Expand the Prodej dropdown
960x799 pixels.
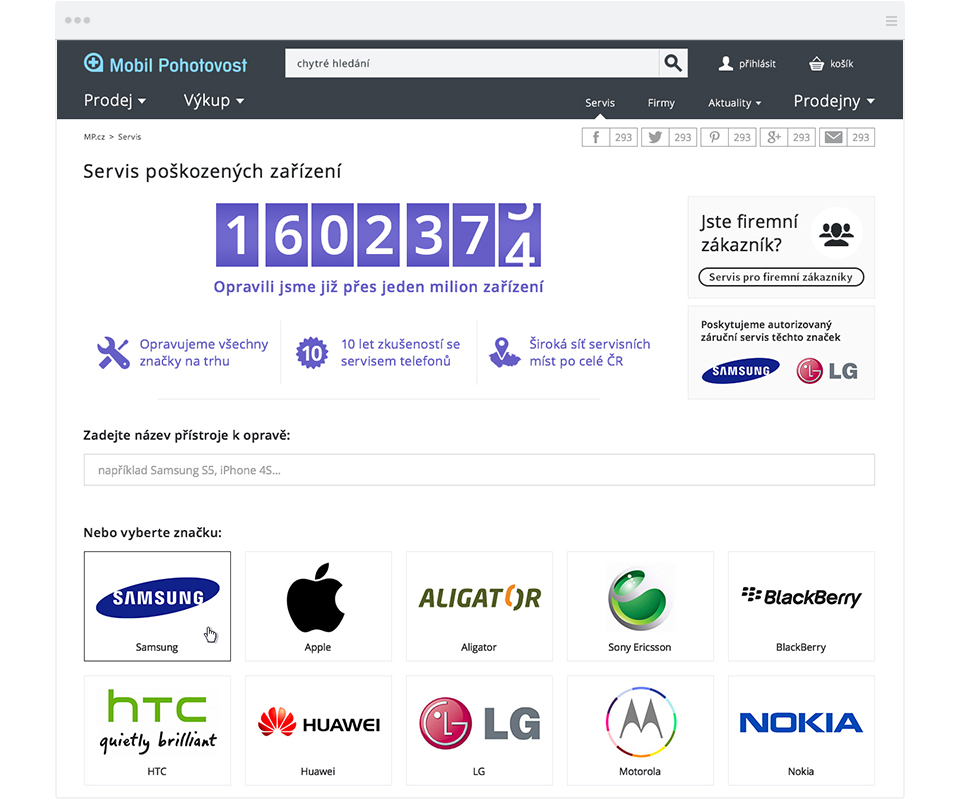click(114, 100)
